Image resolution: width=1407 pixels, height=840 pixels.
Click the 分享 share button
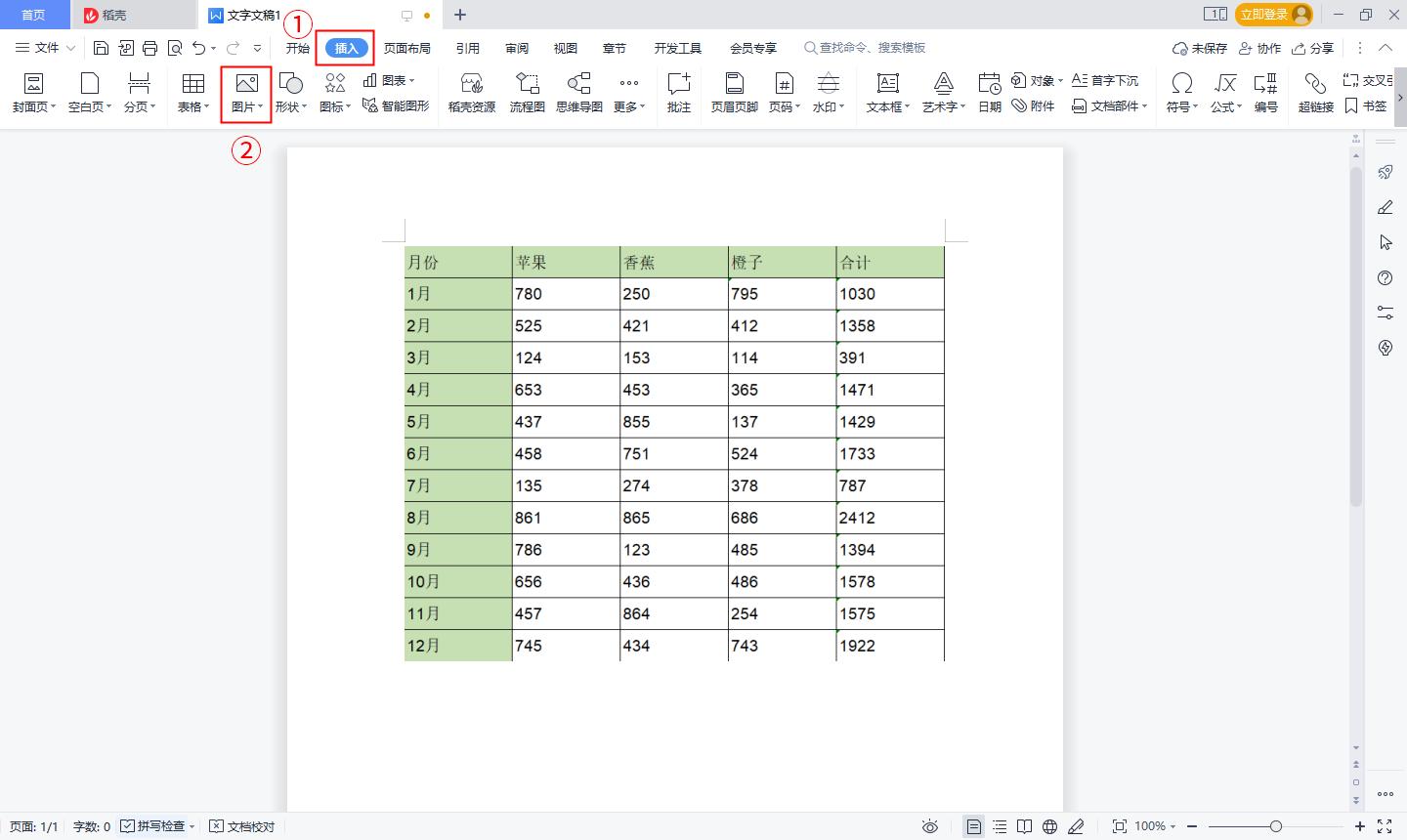[x=1312, y=48]
